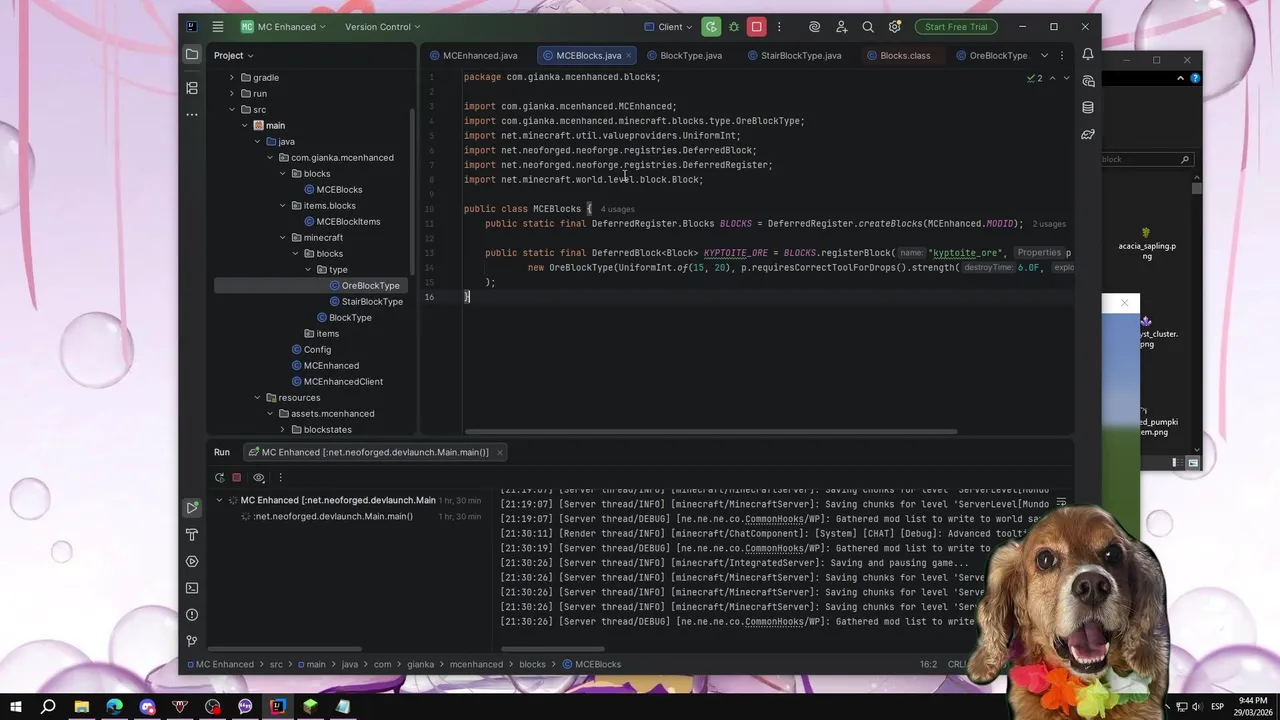
Task: Click the Start Free Trial button
Action: click(955, 27)
